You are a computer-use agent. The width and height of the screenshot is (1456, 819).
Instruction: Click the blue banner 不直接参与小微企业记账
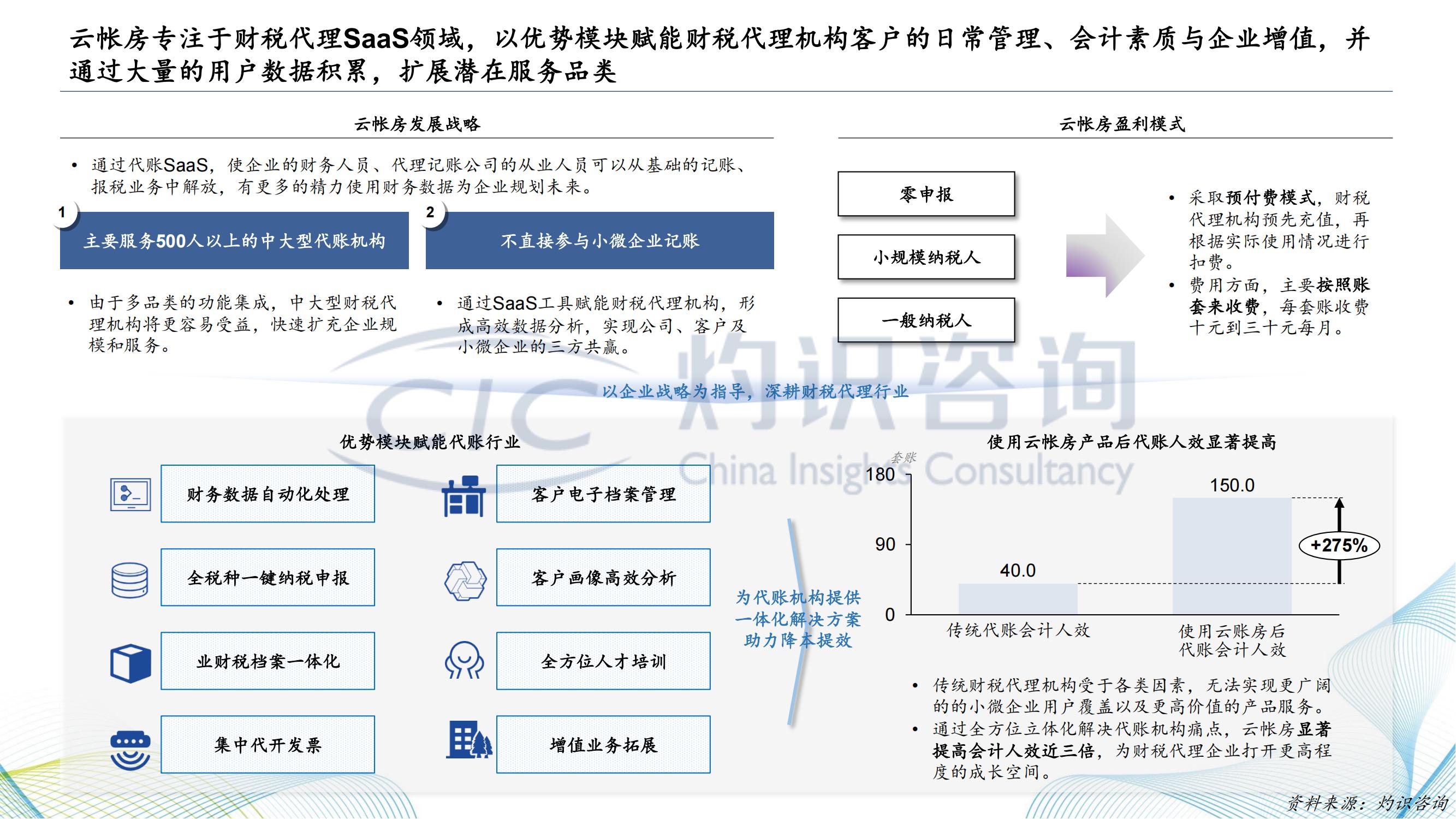click(599, 241)
